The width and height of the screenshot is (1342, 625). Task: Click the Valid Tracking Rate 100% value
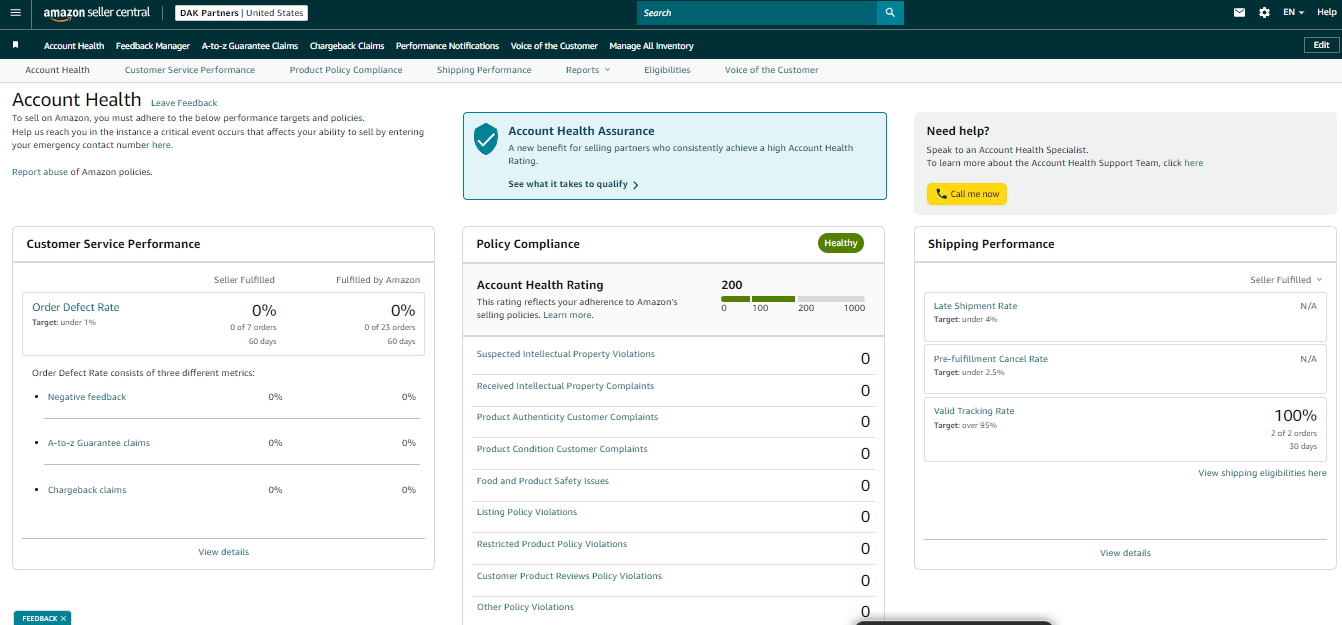(x=1295, y=415)
